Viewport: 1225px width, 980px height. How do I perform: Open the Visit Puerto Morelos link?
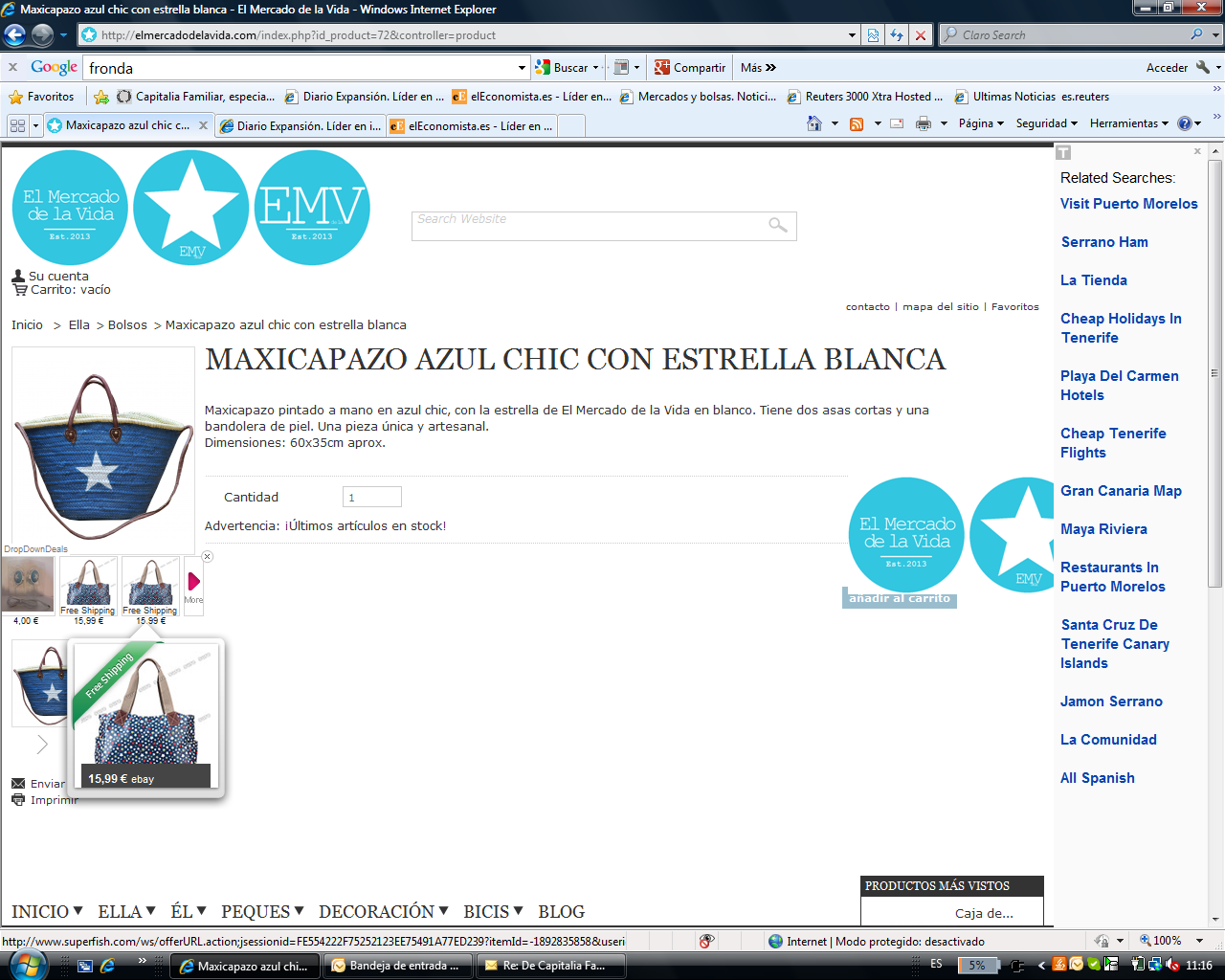pyautogui.click(x=1128, y=204)
